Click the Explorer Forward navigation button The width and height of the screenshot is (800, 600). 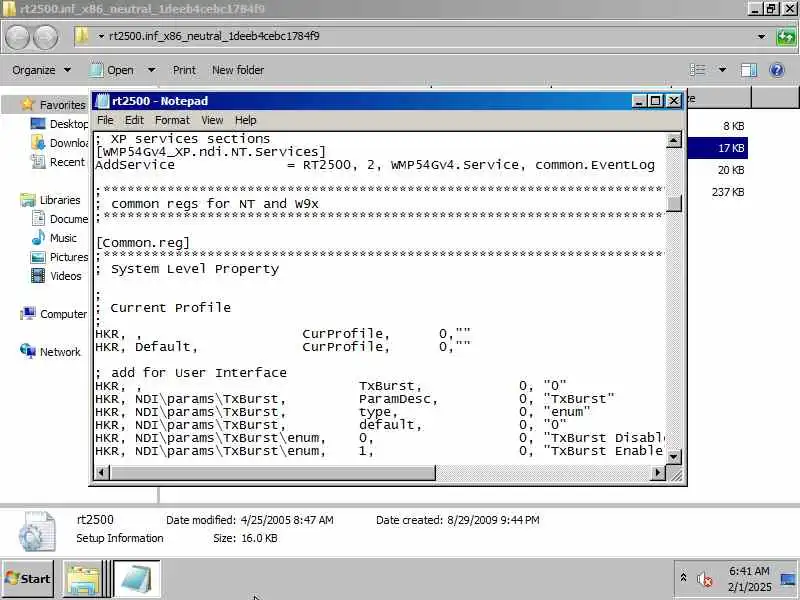[45, 37]
